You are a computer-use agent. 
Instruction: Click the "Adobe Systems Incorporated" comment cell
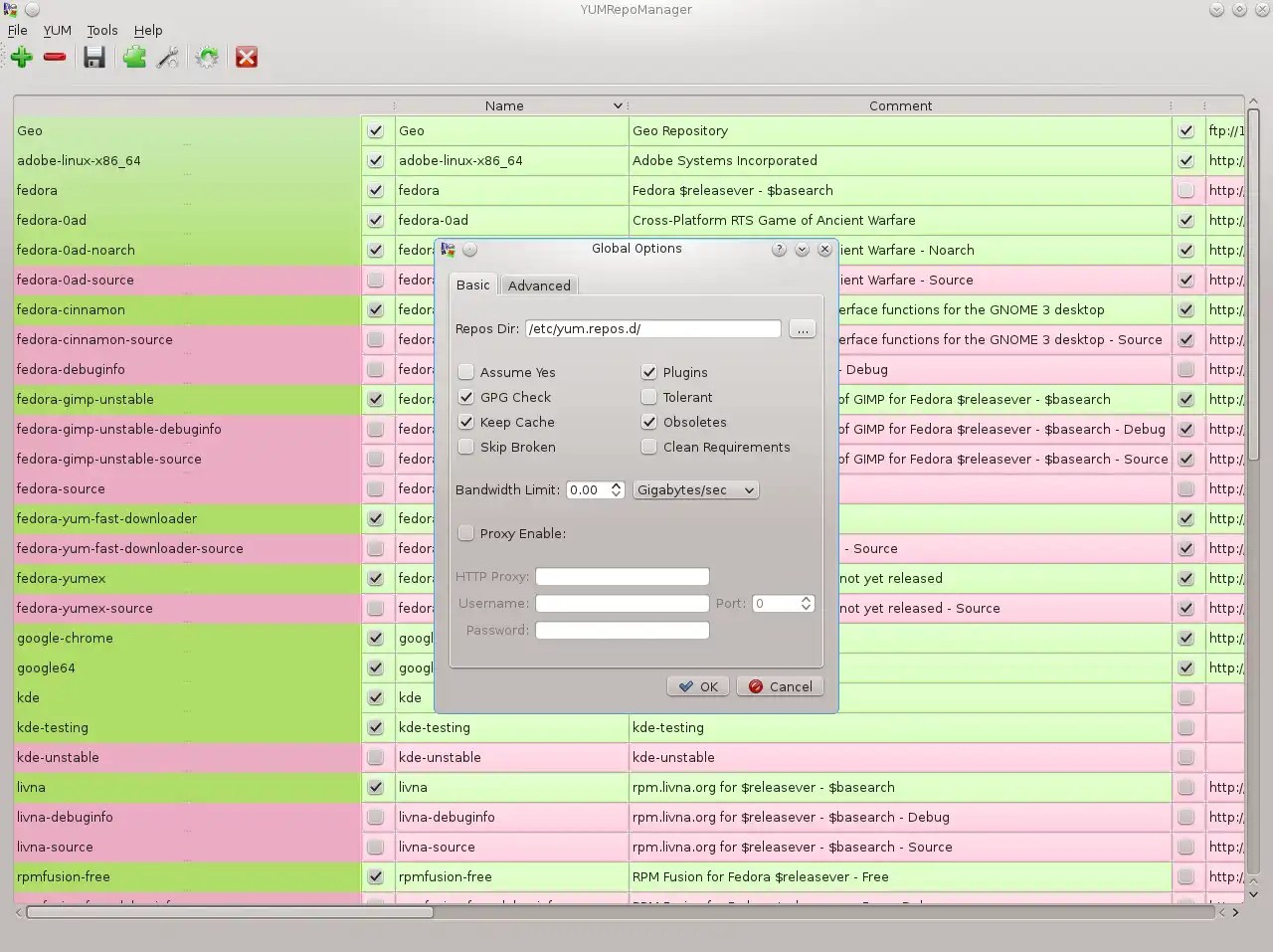pos(900,160)
